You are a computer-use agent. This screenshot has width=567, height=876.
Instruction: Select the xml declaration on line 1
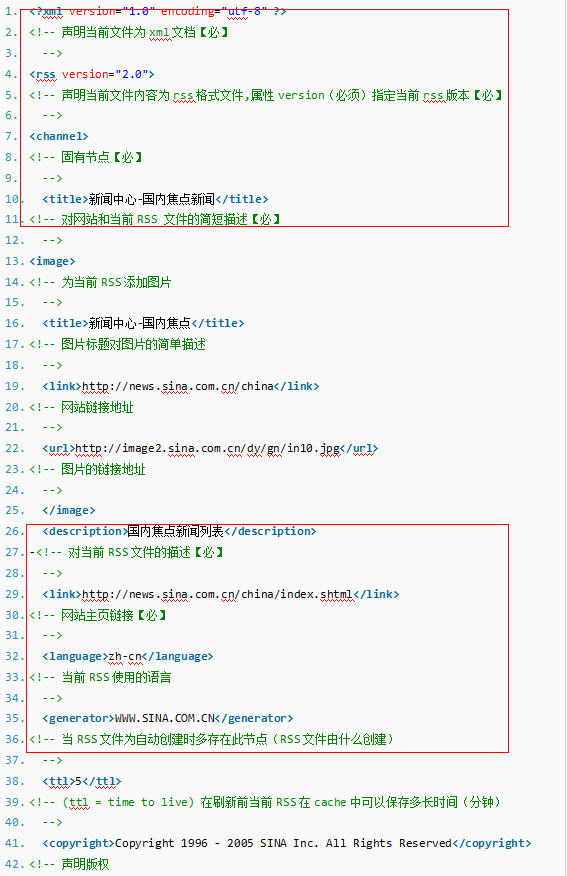click(x=158, y=11)
